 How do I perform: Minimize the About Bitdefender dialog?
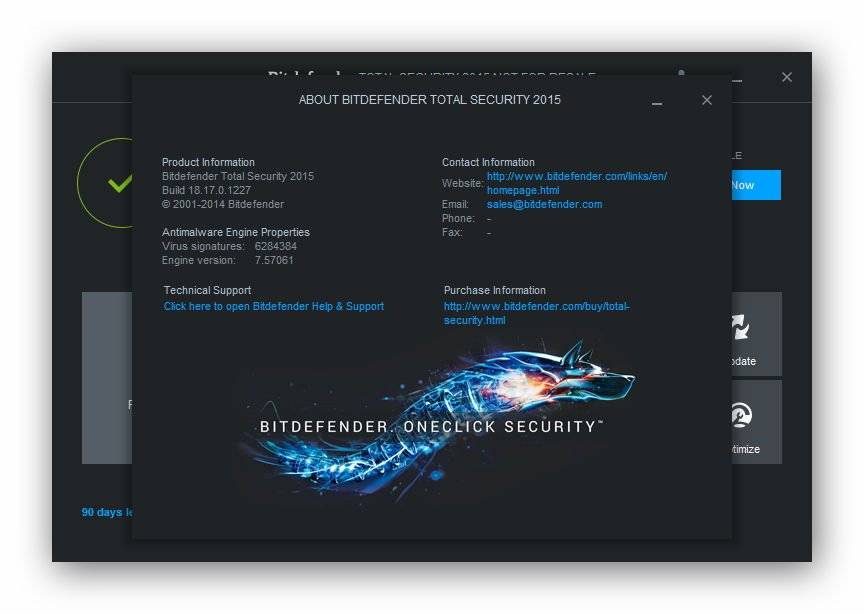tap(657, 104)
